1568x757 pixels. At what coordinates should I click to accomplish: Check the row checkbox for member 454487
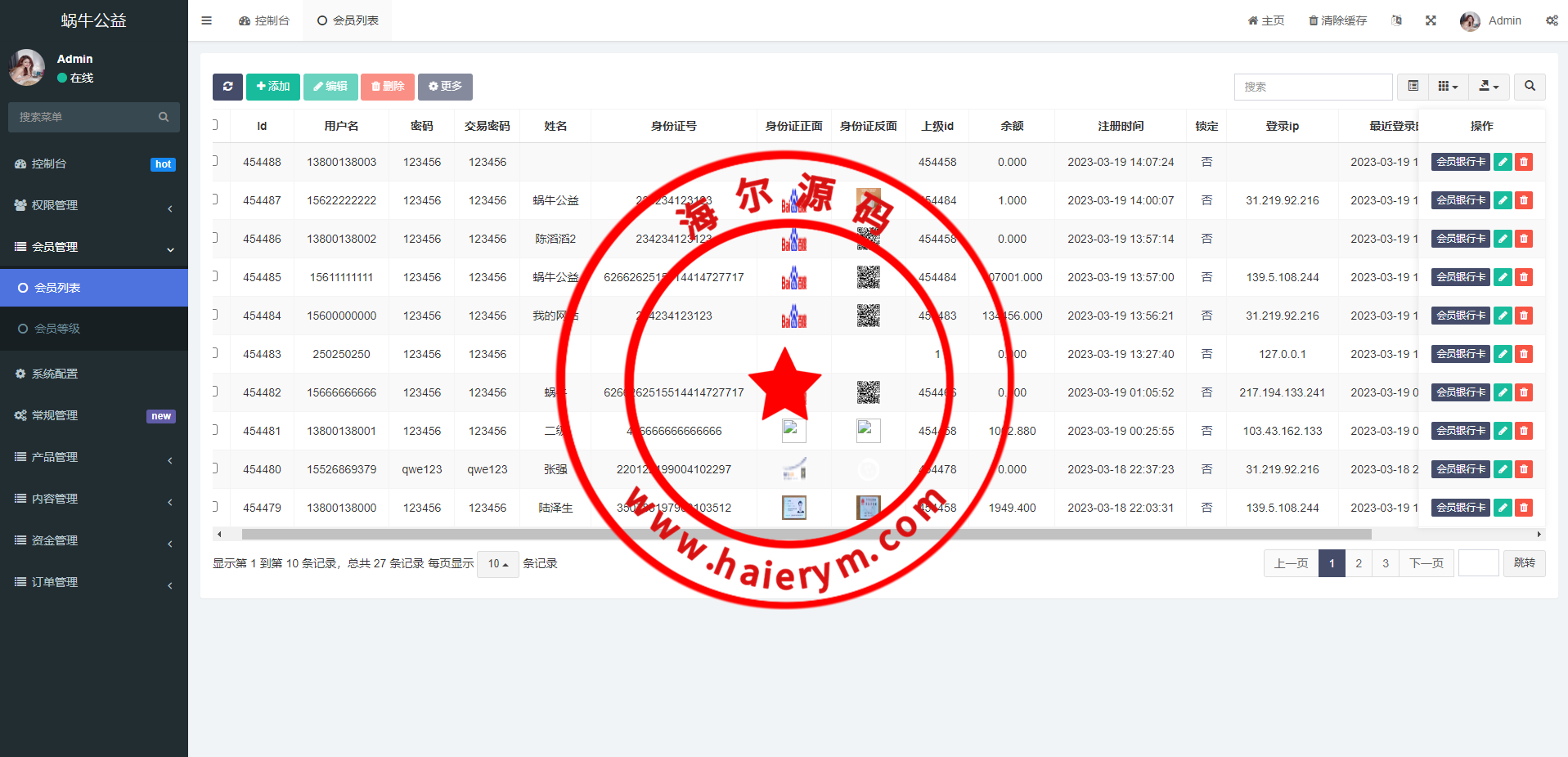click(x=216, y=200)
